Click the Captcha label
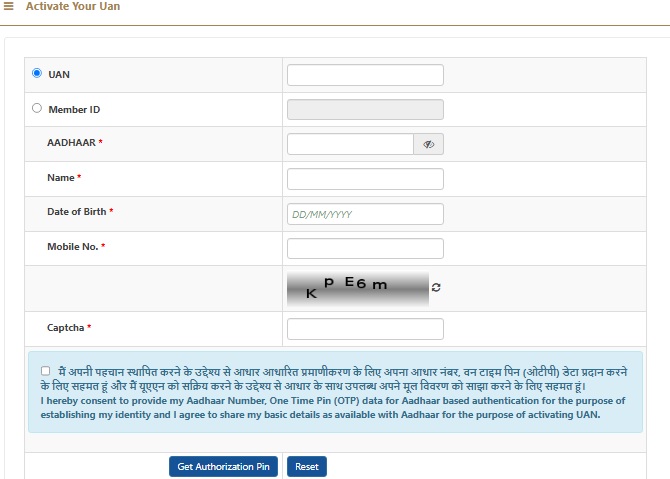 click(65, 328)
